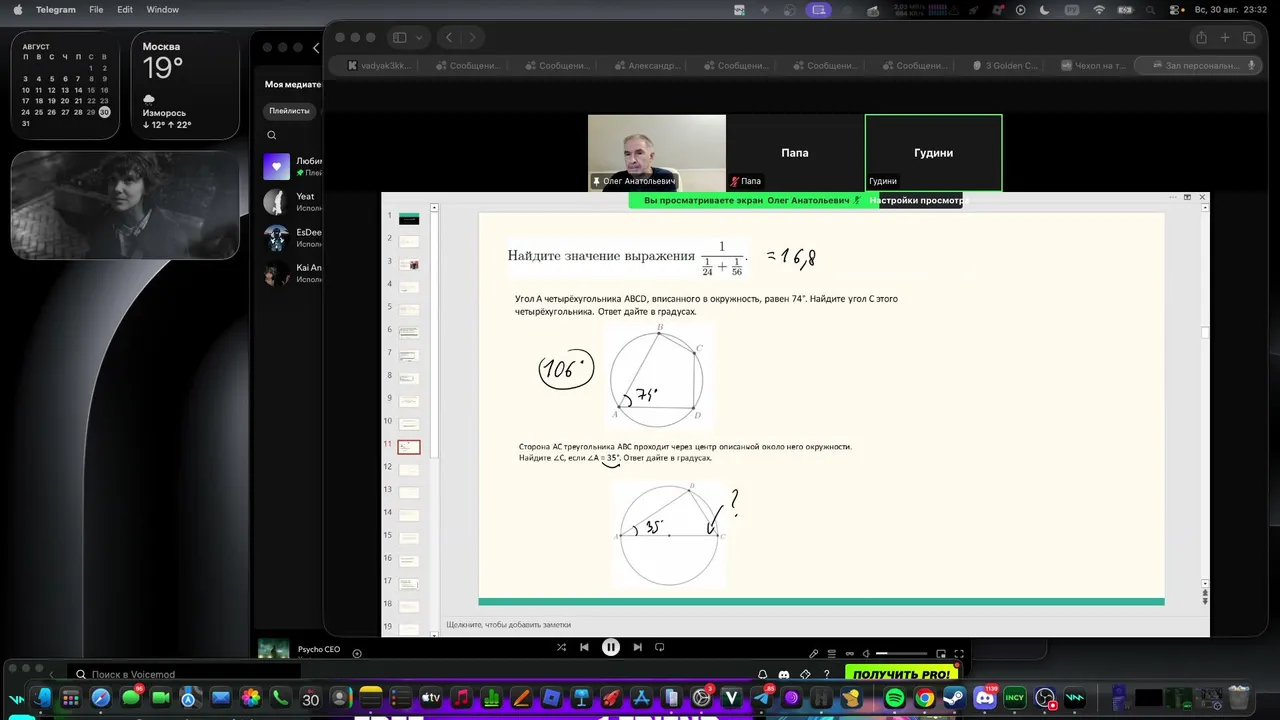
Task: Select the Плейлисты filter chip
Action: coord(289,111)
